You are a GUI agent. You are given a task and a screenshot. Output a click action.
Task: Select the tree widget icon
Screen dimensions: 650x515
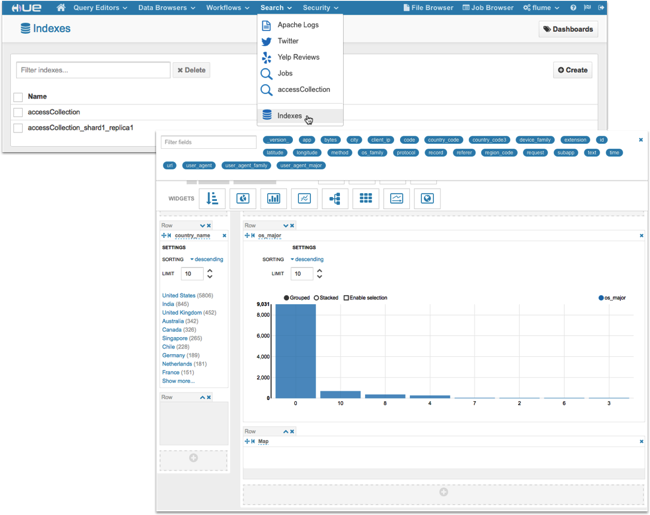tap(335, 198)
